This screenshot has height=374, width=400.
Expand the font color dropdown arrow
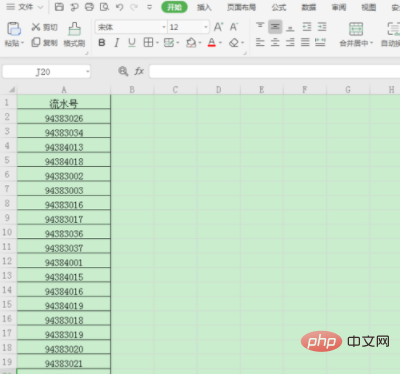point(220,43)
